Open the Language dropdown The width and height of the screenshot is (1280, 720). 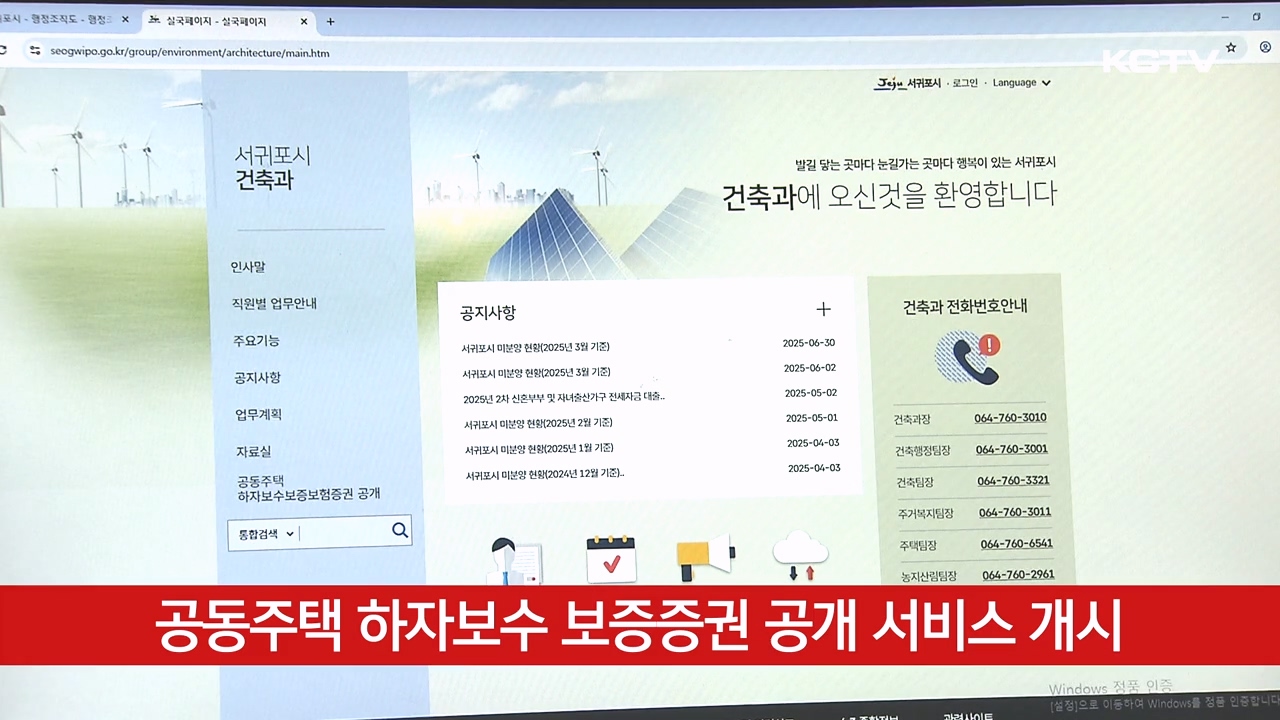tap(1019, 83)
